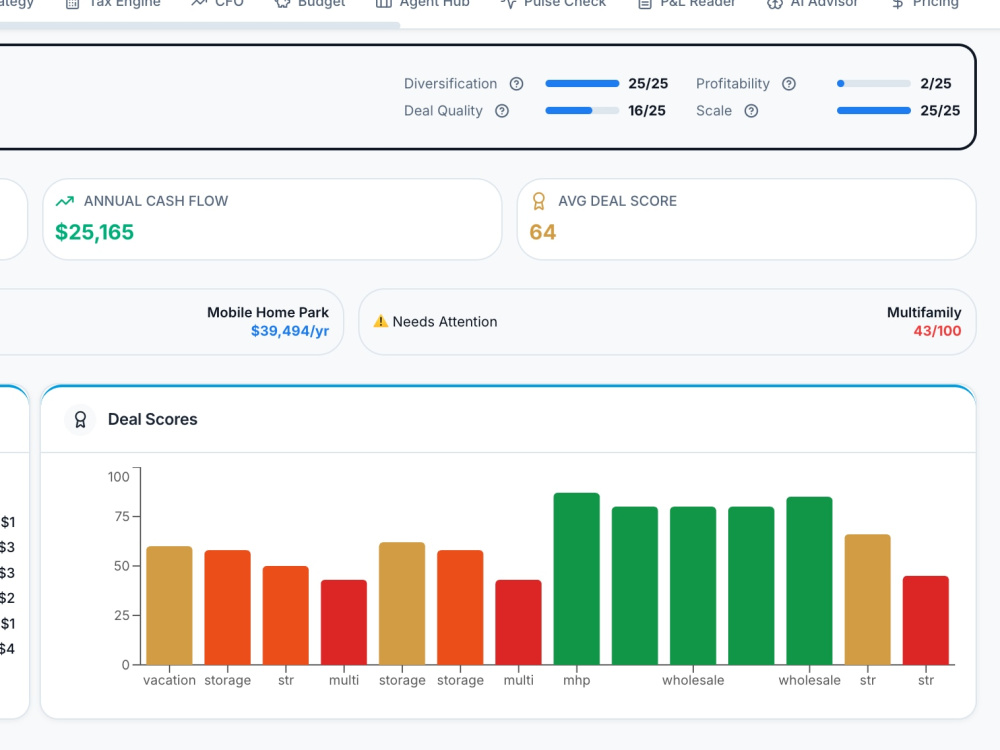Open the Profitability help tooltip icon
Viewport: 1000px width, 750px height.
click(789, 84)
